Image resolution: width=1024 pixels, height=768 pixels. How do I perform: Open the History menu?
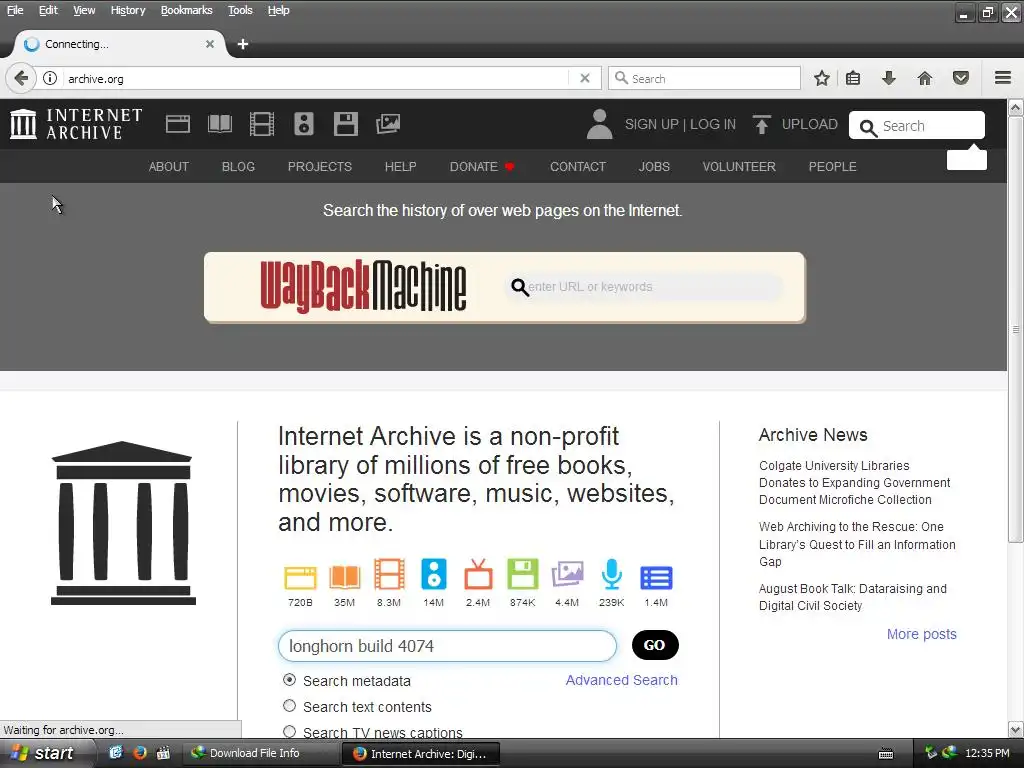128,10
